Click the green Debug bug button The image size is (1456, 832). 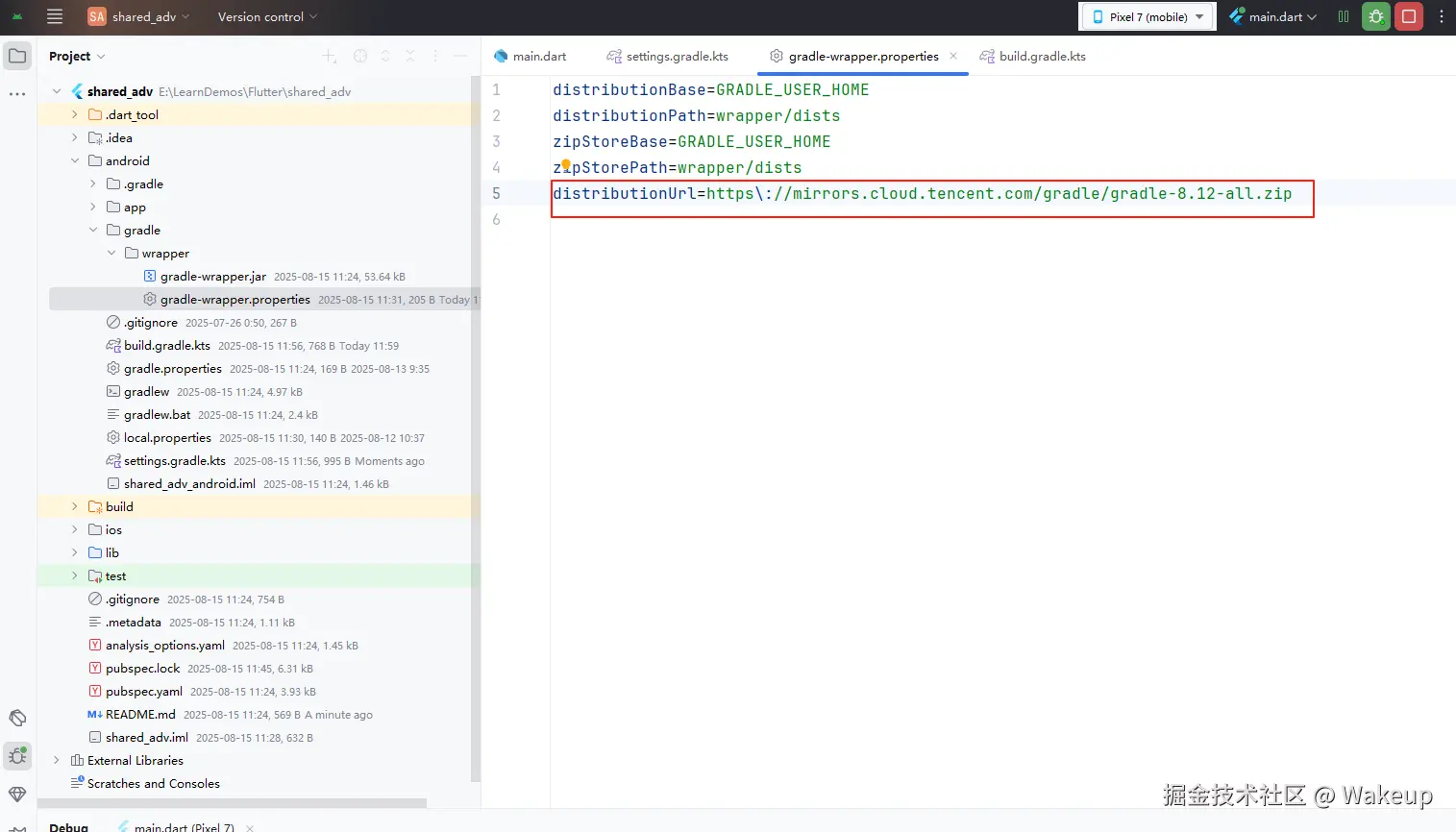pos(1376,16)
